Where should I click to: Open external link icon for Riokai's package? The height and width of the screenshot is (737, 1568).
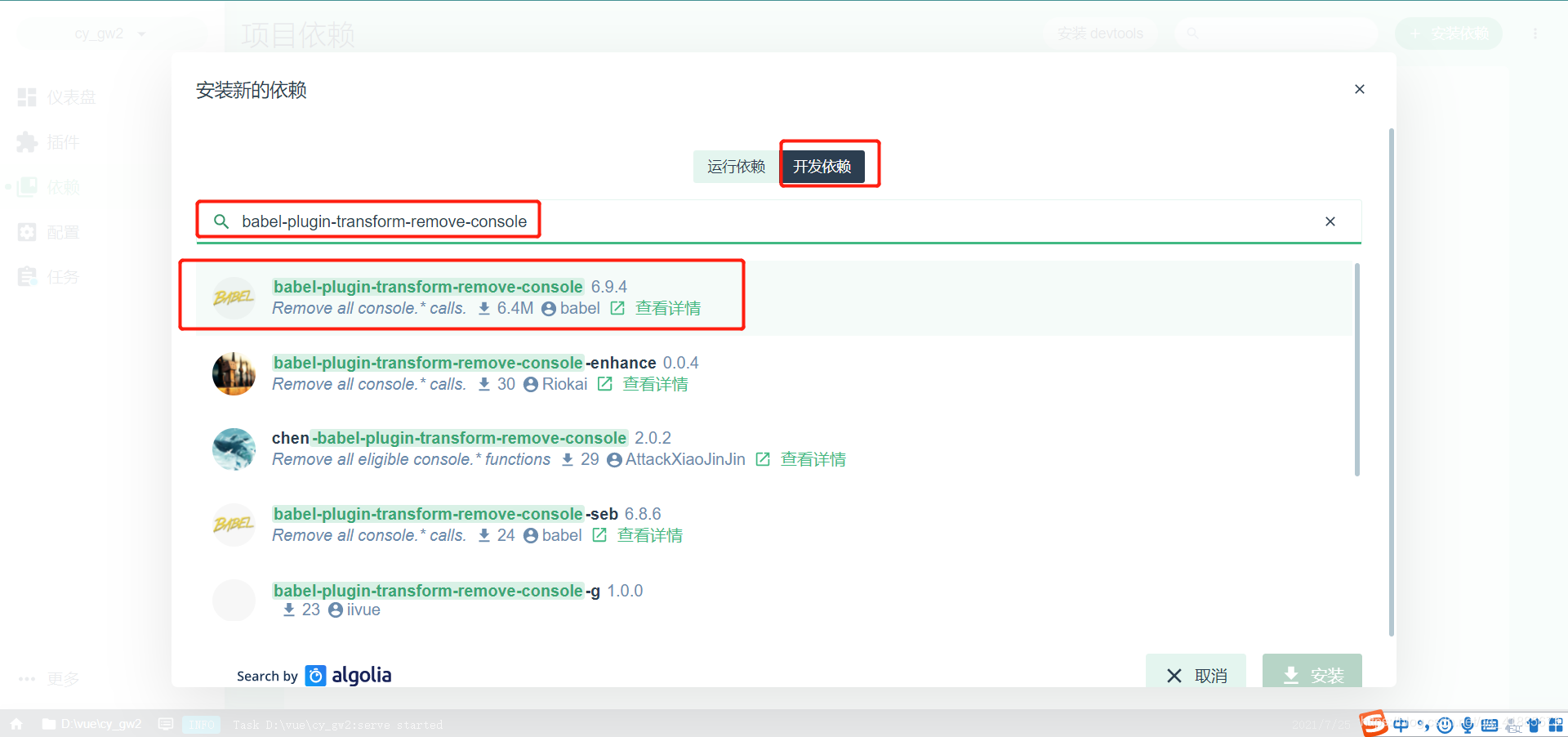(x=604, y=384)
